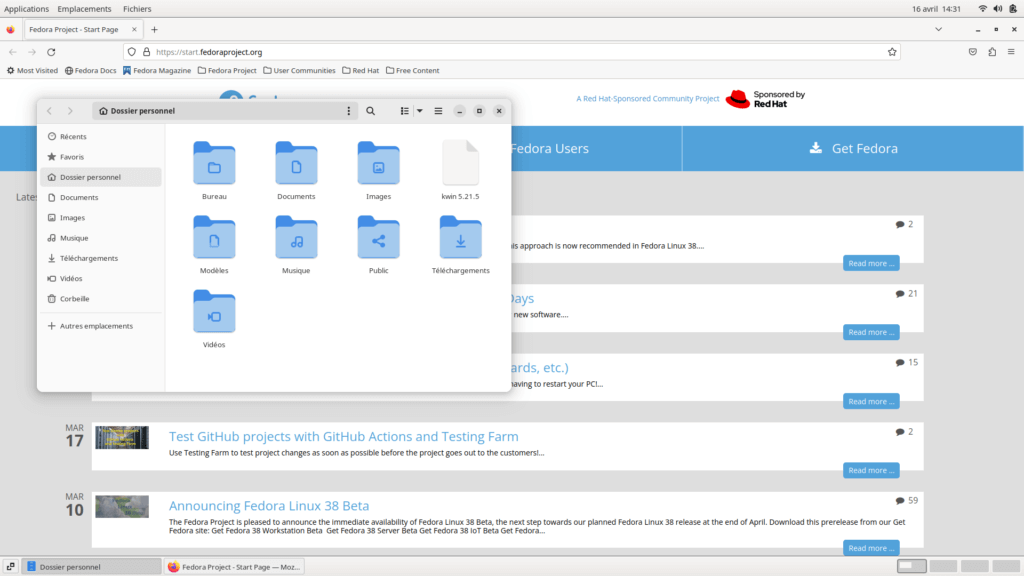1024x576 pixels.
Task: Select Documents in the sidebar
Action: [101, 197]
